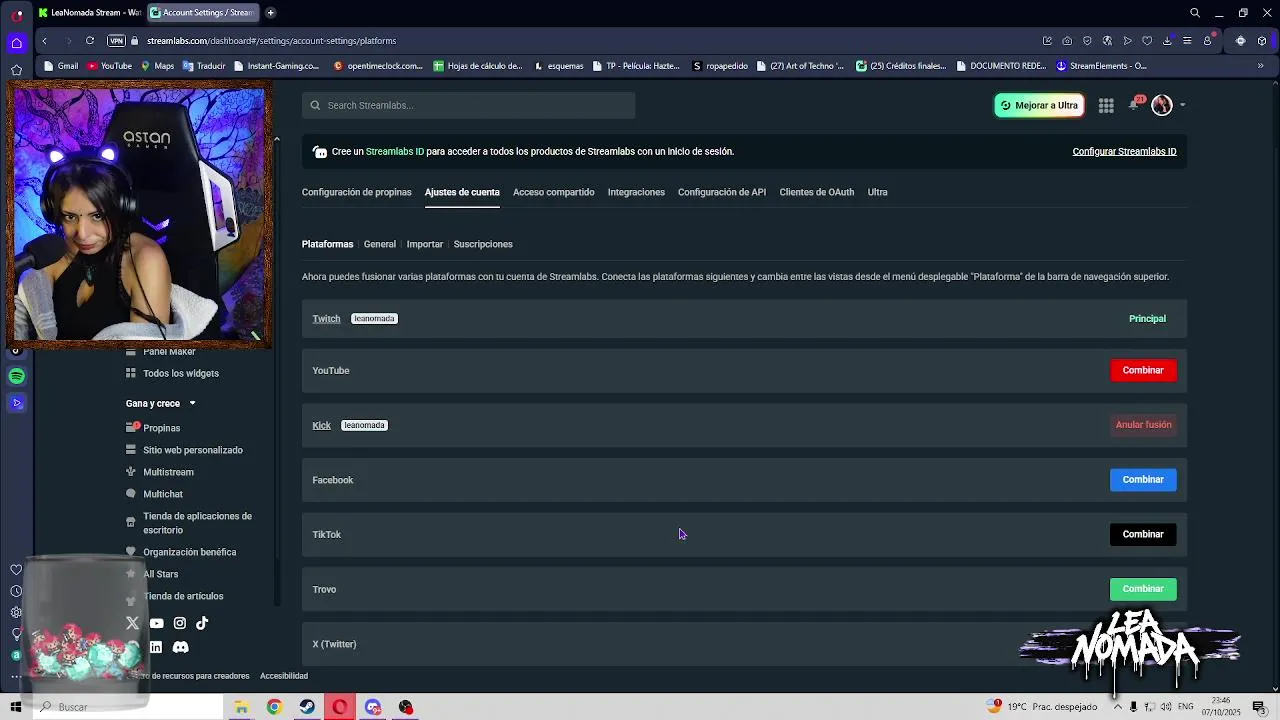1280x720 pixels.
Task: Open Propinas in the sidebar
Action: pos(162,428)
